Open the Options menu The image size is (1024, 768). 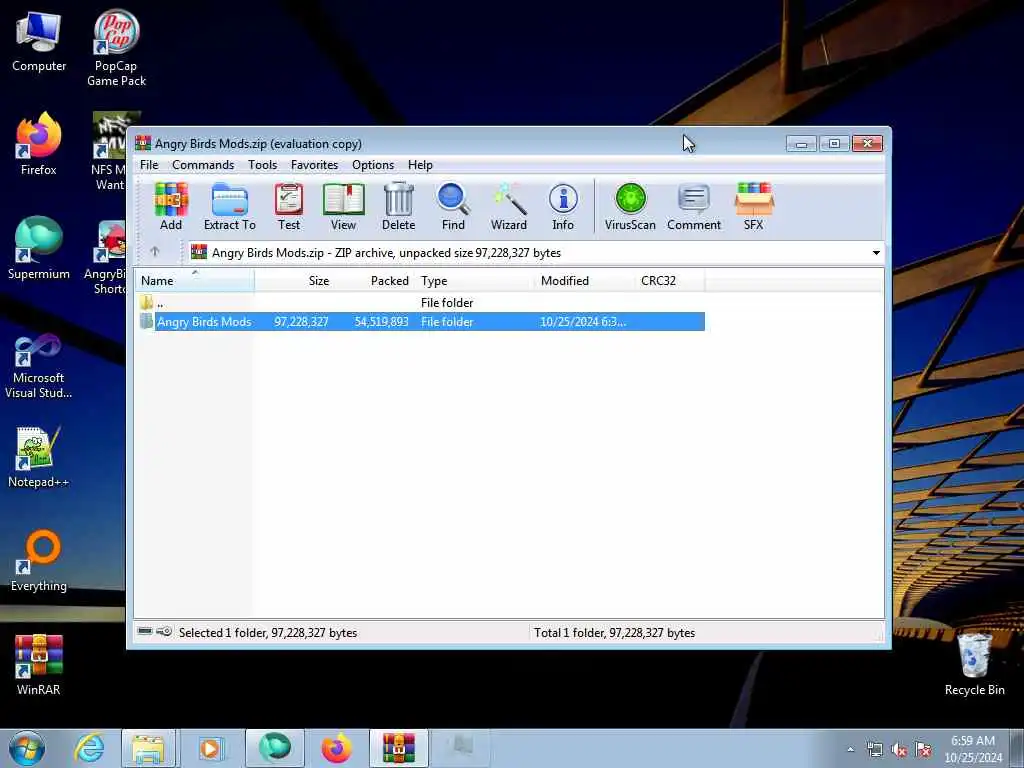(x=373, y=165)
